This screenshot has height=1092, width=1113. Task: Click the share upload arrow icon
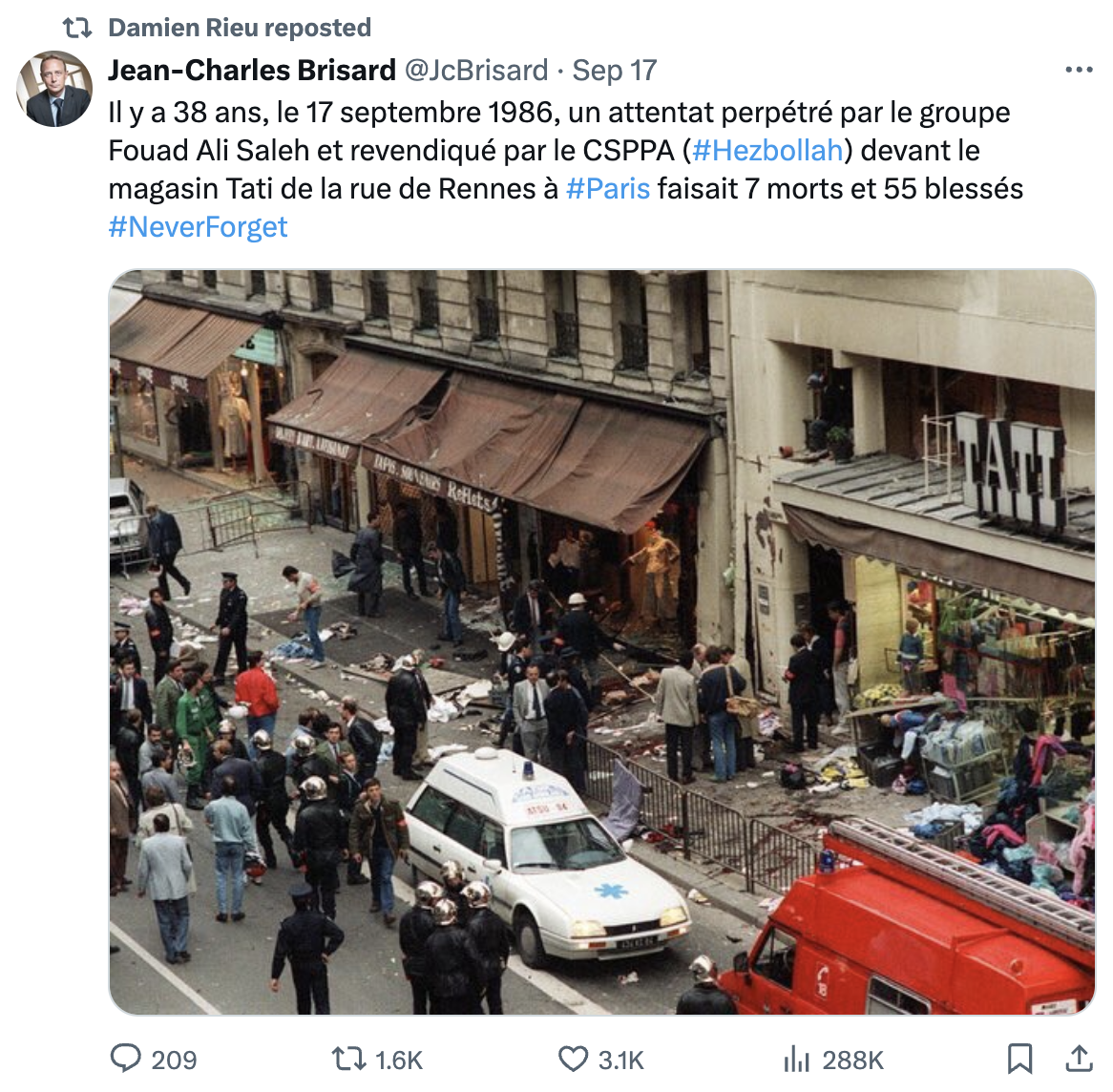click(x=1079, y=1059)
